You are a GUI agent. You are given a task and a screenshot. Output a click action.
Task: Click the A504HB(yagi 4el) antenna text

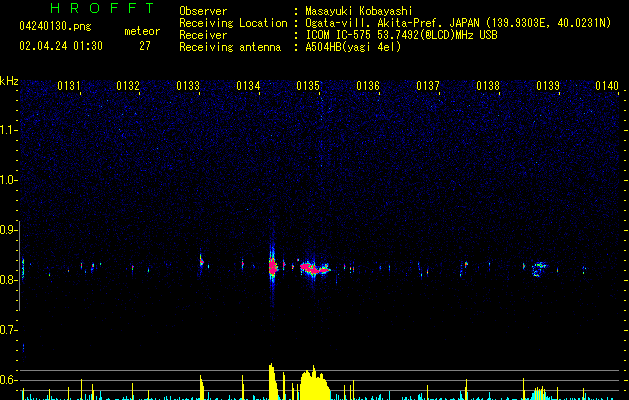(x=353, y=47)
